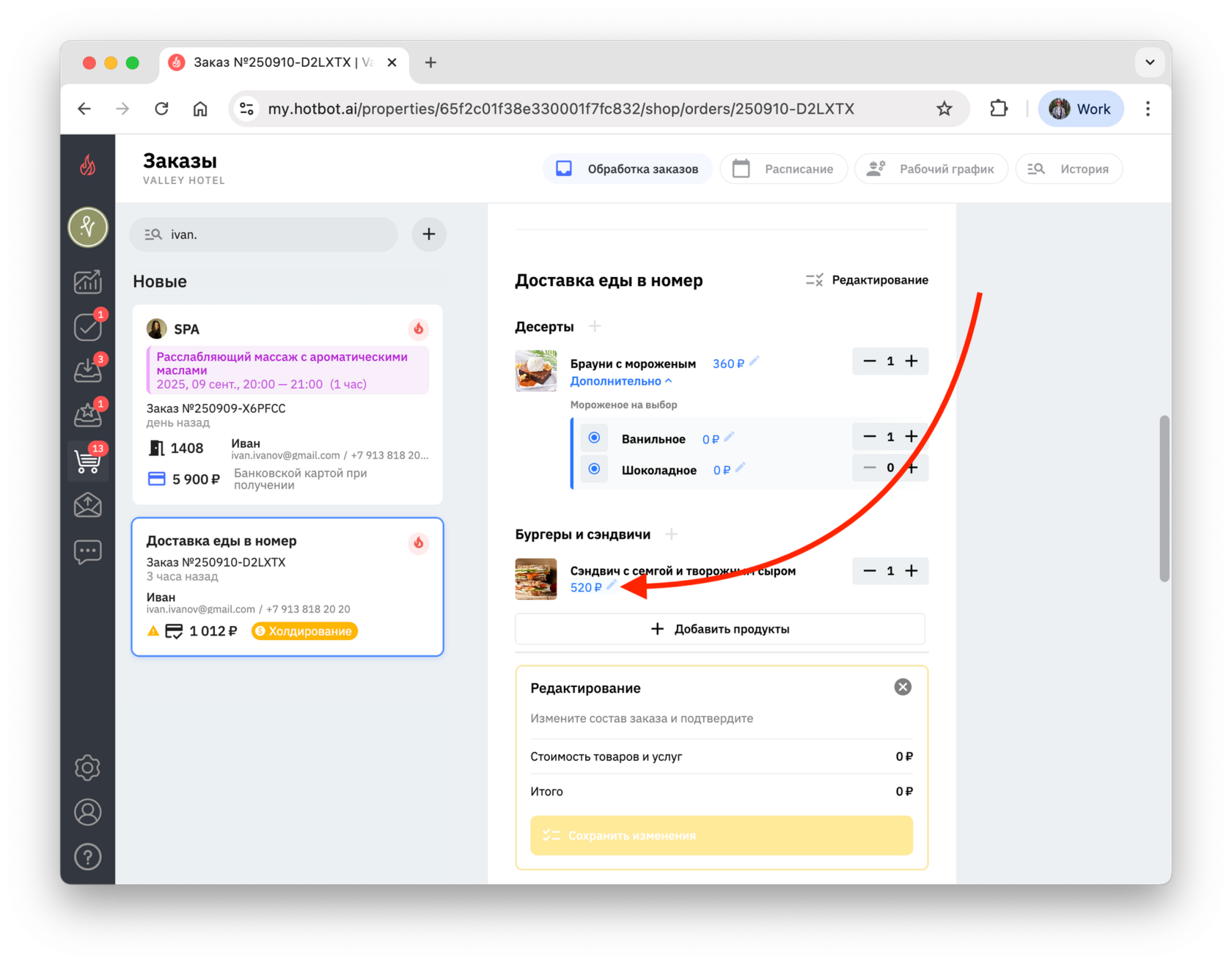This screenshot has height=964, width=1232.
Task: Go to browser home page icon
Action: [x=200, y=109]
